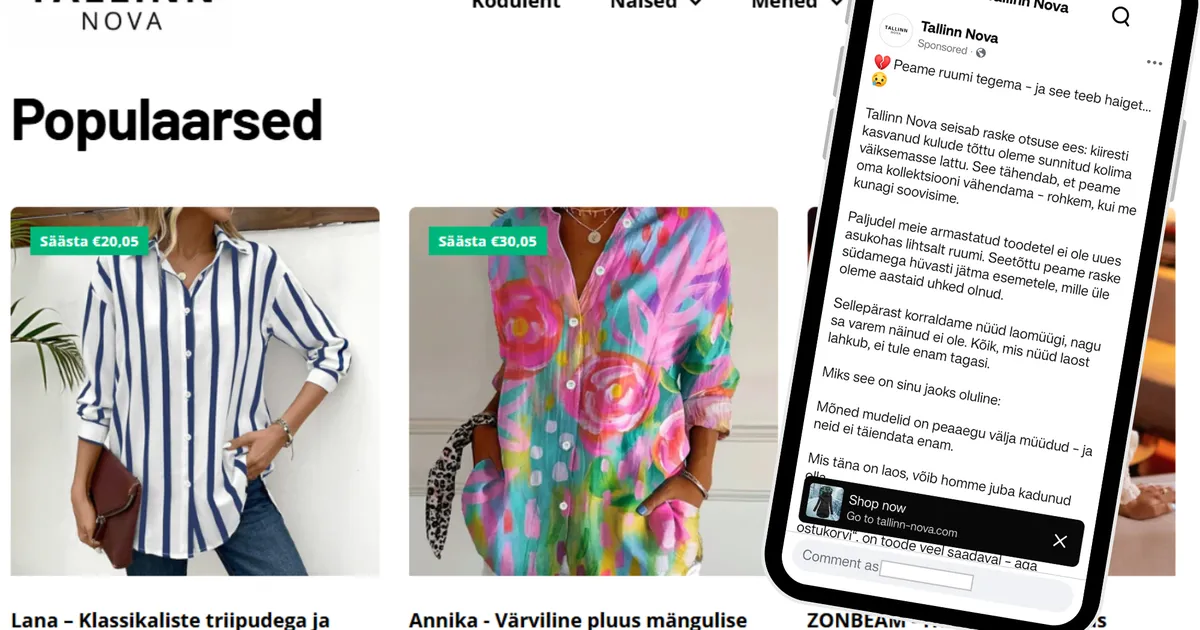
Task: Click the small product thumbnail in the Shop now banner
Action: coord(825,501)
